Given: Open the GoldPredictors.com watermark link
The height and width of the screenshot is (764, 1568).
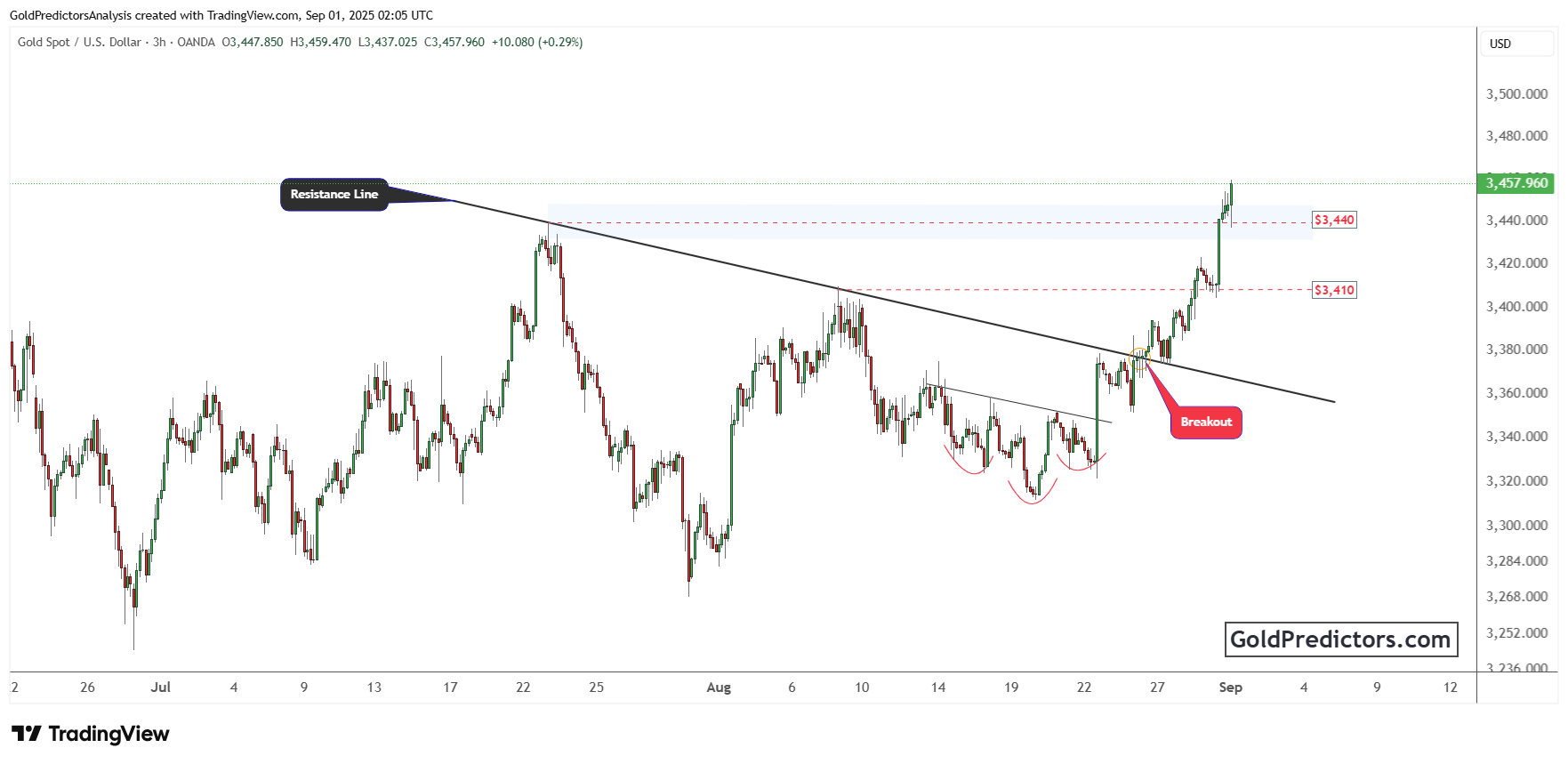Looking at the screenshot, I should tap(1340, 639).
